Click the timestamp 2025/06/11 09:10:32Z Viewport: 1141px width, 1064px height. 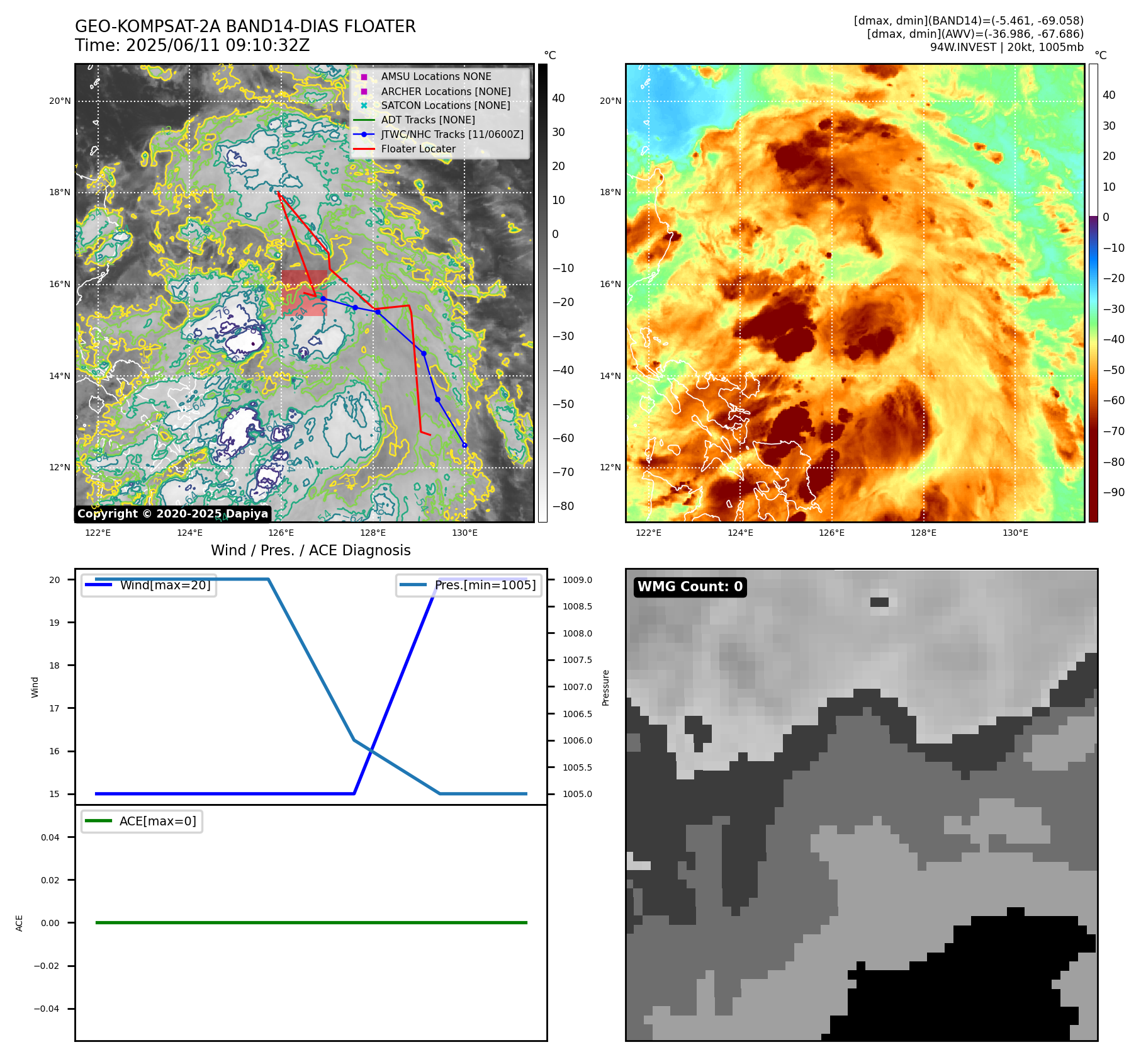[x=218, y=45]
